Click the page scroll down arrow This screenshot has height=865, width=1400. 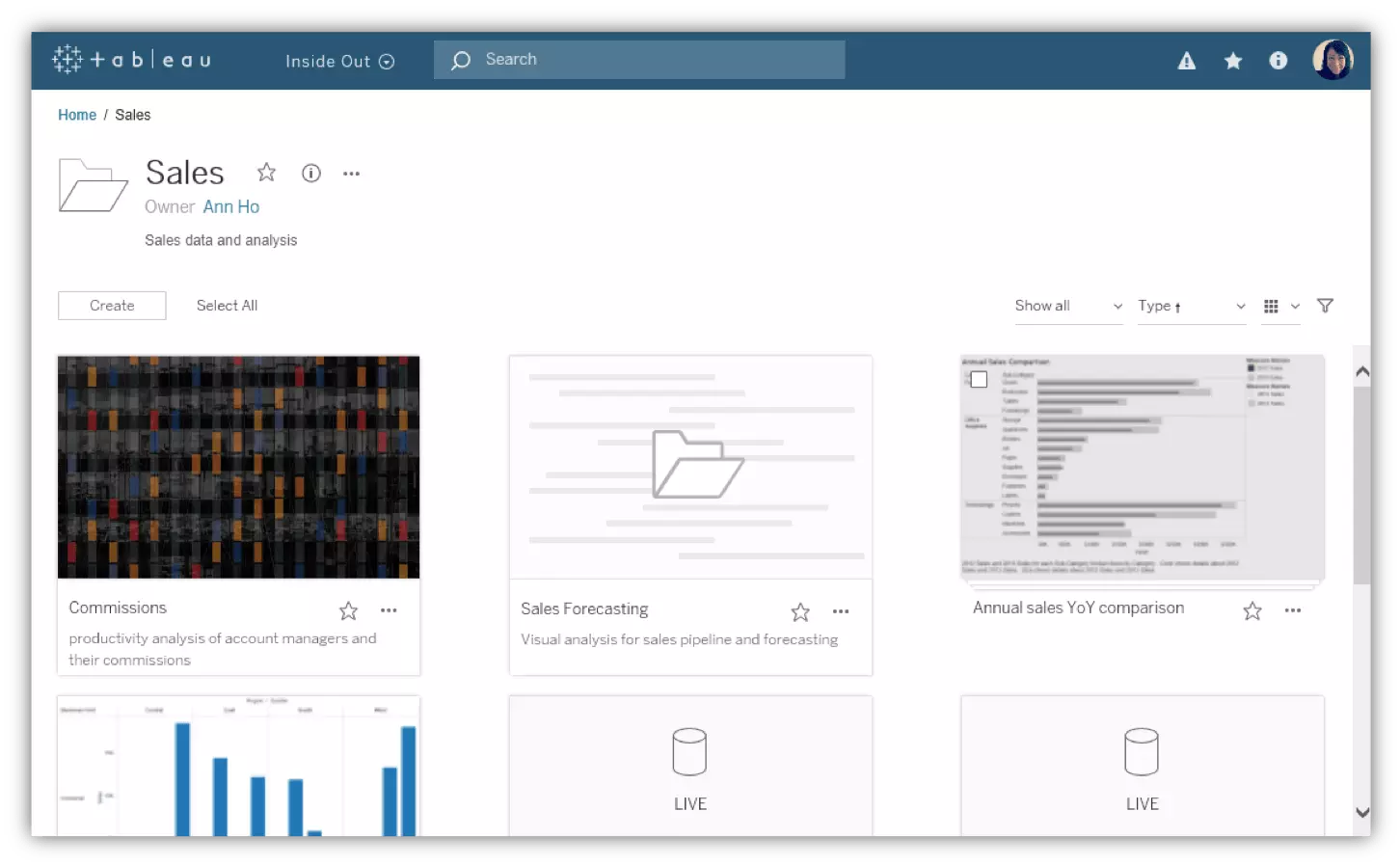1361,812
